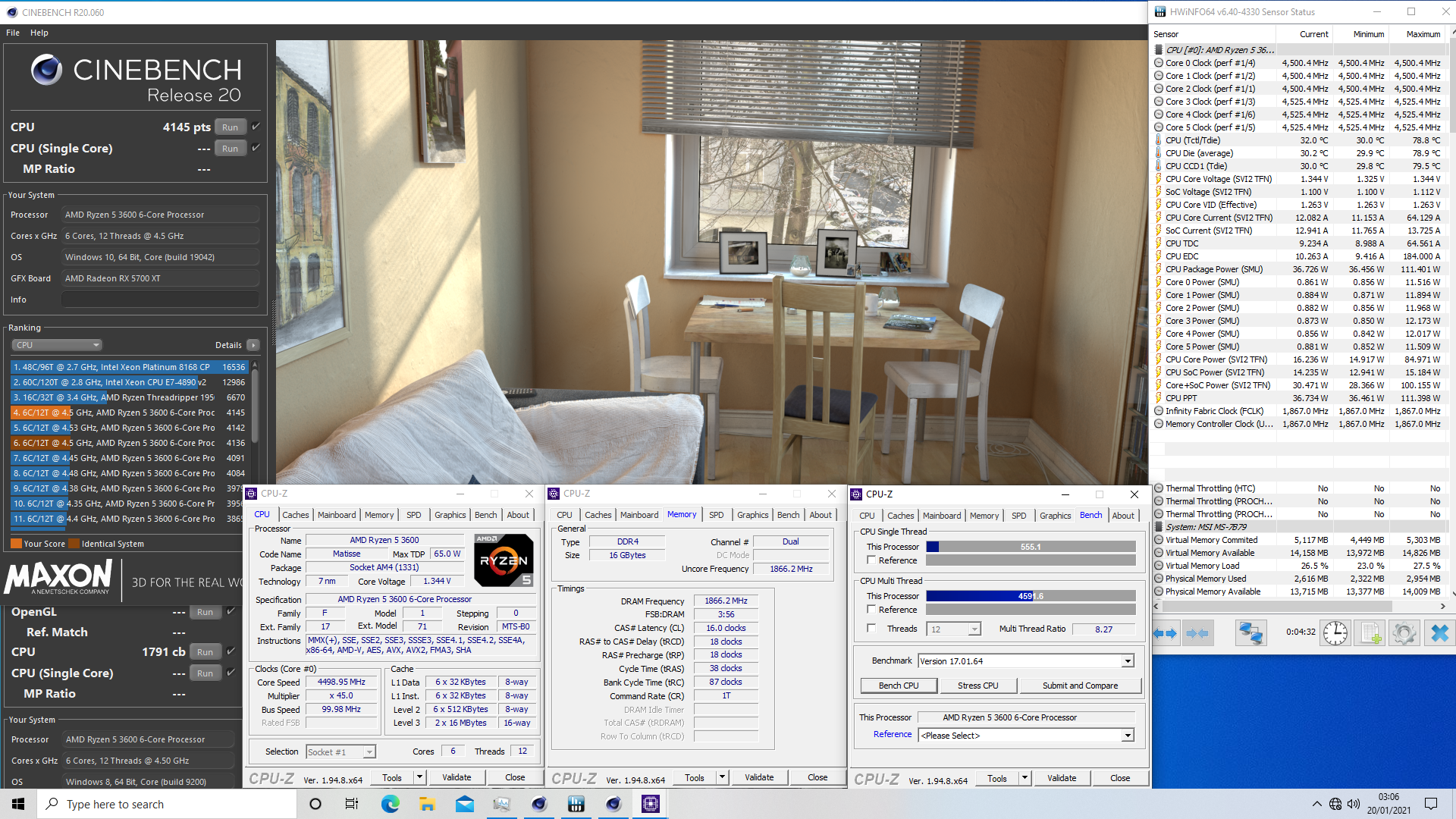Screen dimensions: 1456x819
Task: Toggle Single Thread Reference checkbox in CPU-Z
Action: [x=871, y=560]
